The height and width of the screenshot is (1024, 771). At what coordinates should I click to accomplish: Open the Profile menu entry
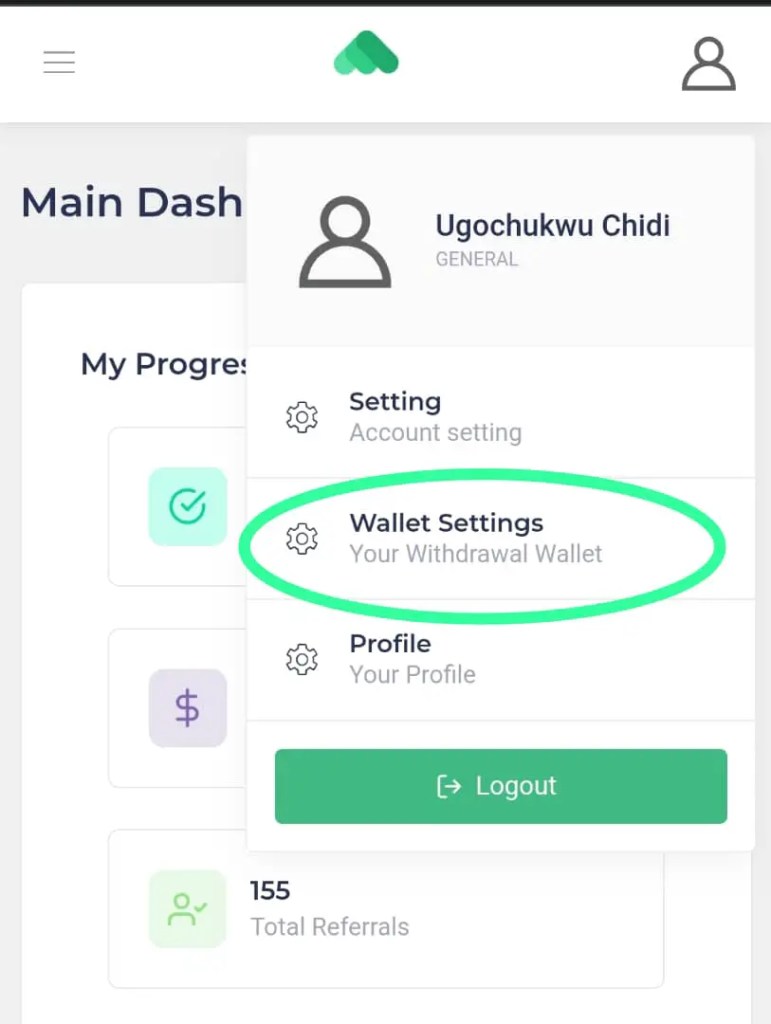pos(501,659)
